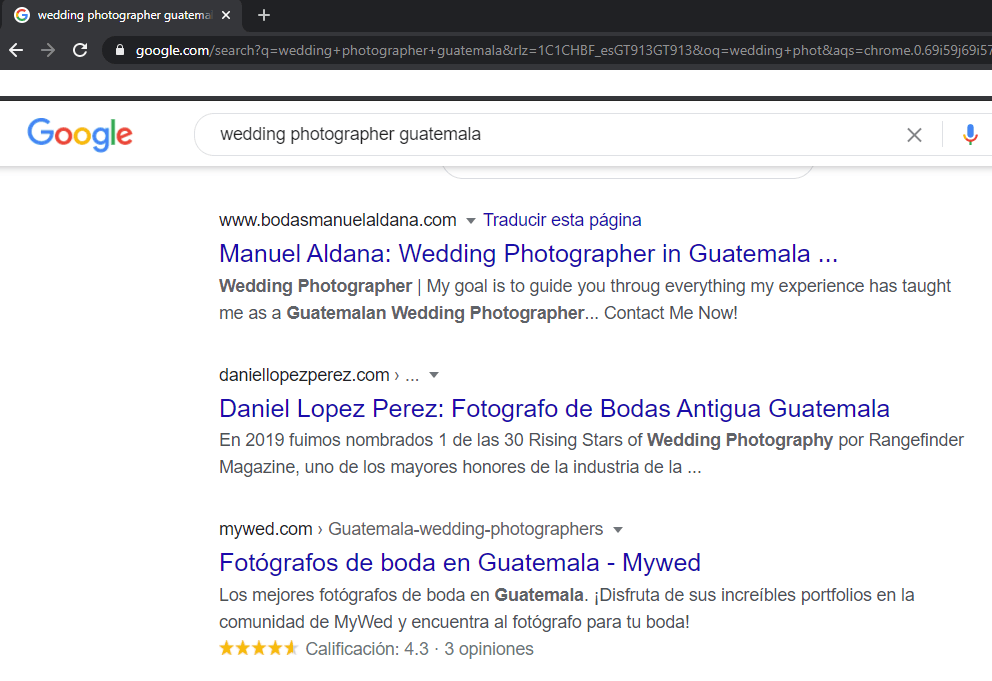
Task: Go back with the browser back arrow
Action: 16,50
